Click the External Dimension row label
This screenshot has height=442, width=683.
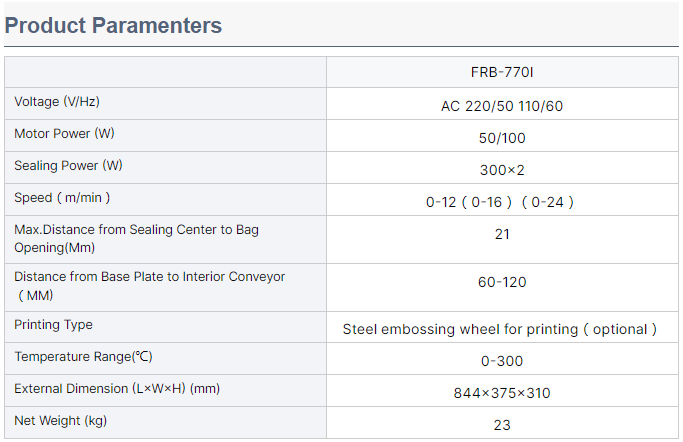tap(116, 389)
